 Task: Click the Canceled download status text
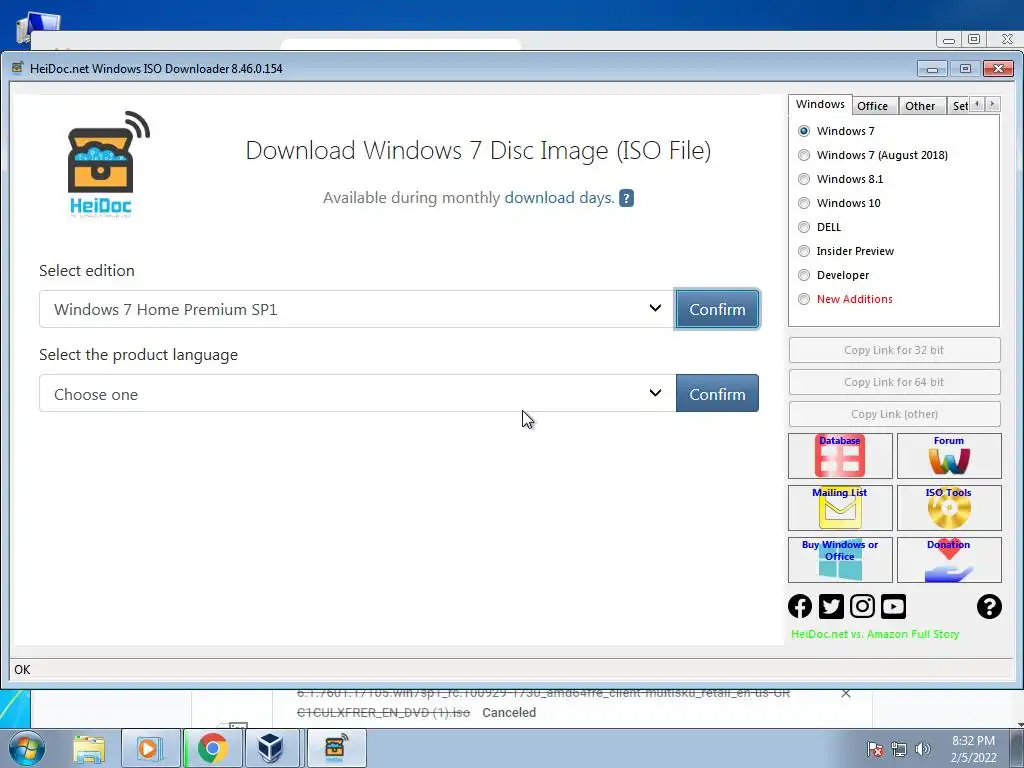click(509, 712)
